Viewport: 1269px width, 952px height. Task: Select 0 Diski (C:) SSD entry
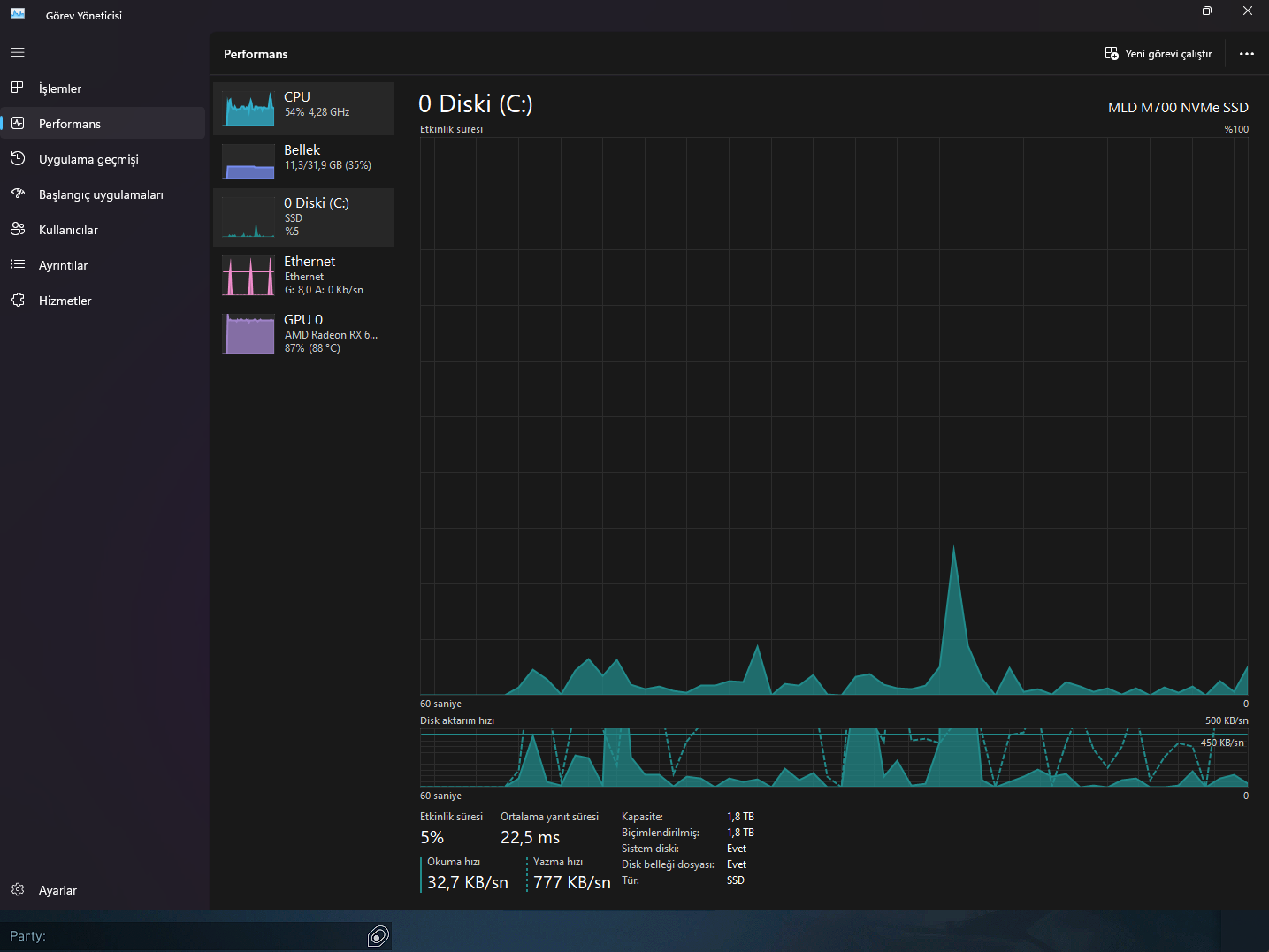303,217
